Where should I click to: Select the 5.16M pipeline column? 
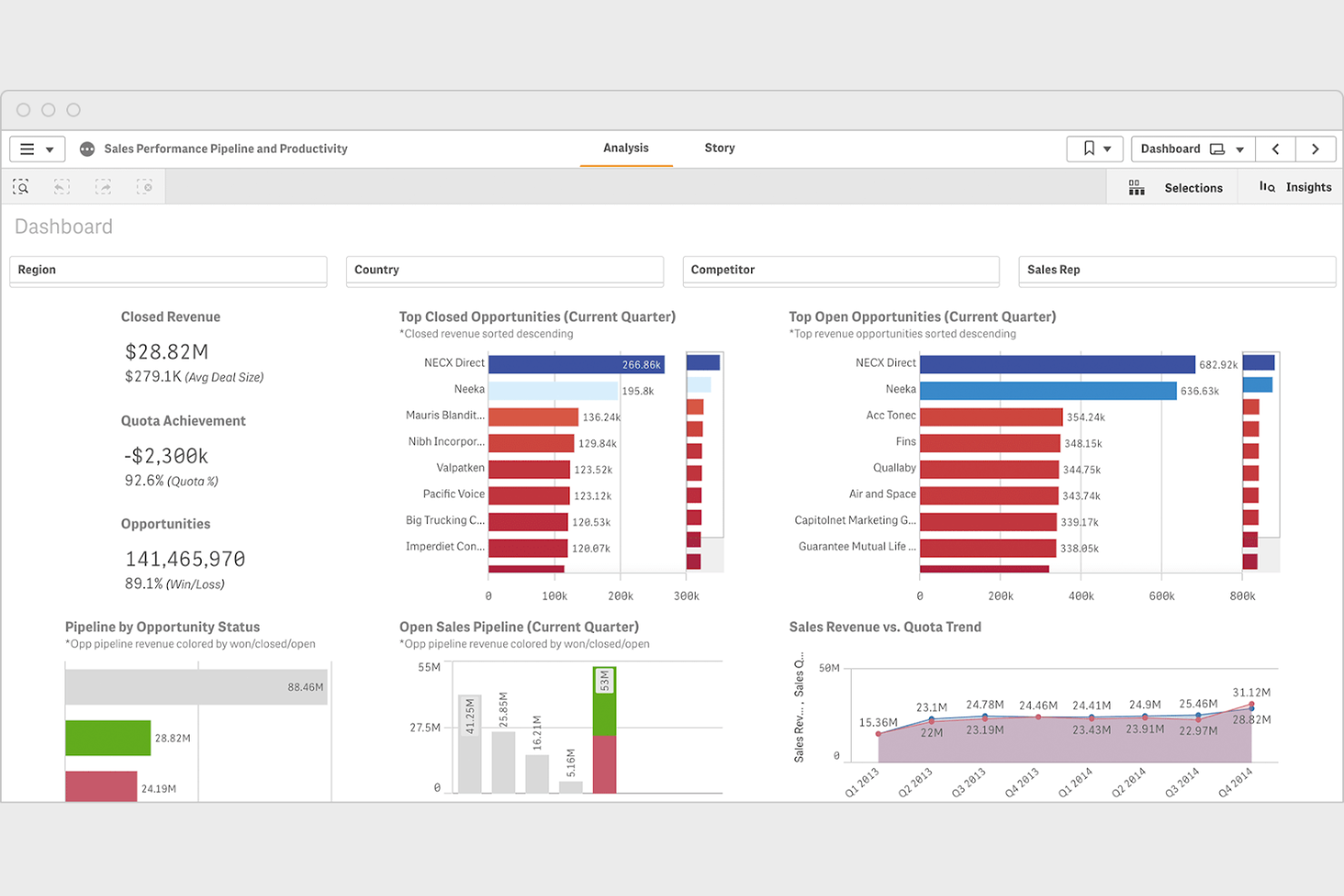tap(570, 787)
